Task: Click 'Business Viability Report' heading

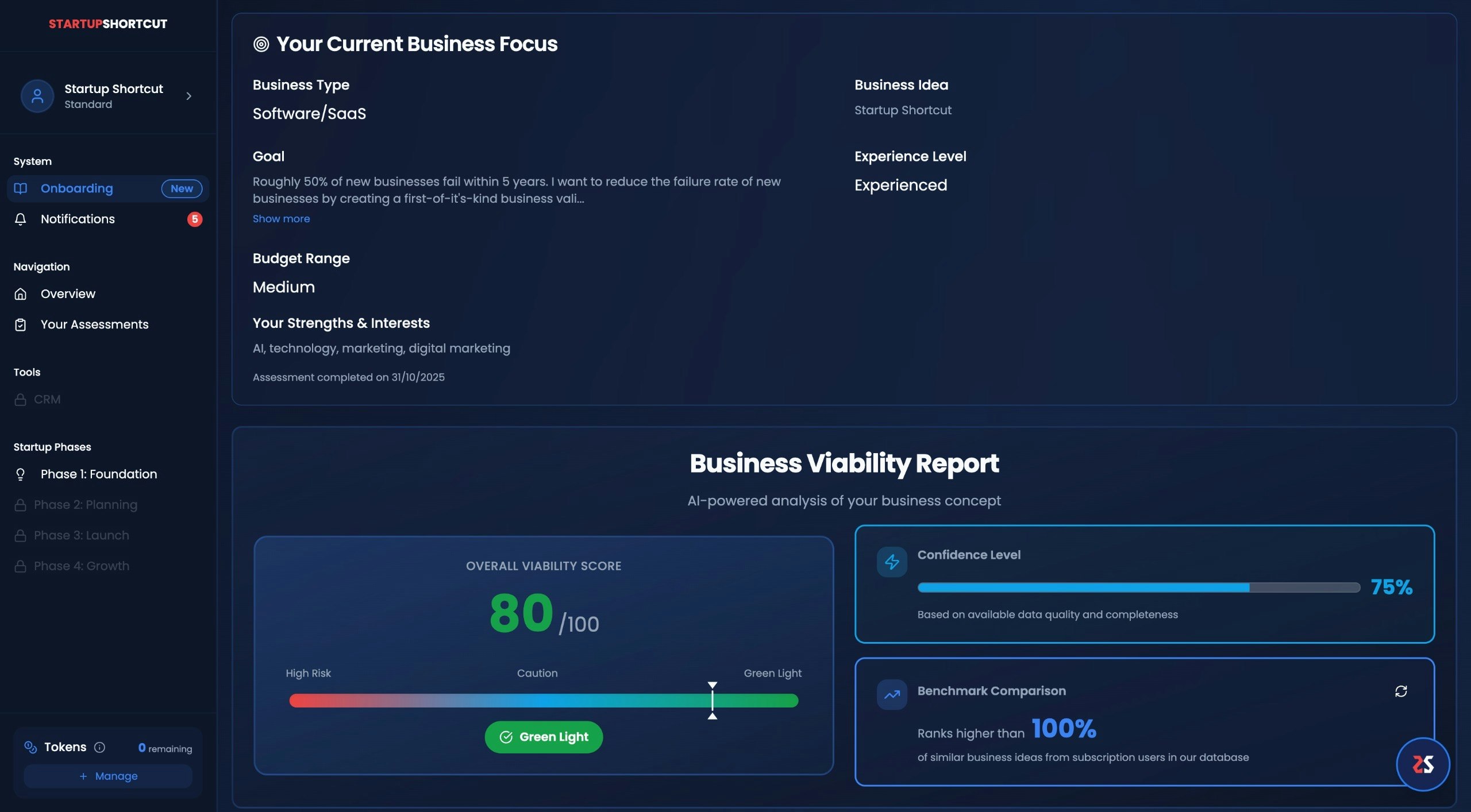Action: click(844, 463)
